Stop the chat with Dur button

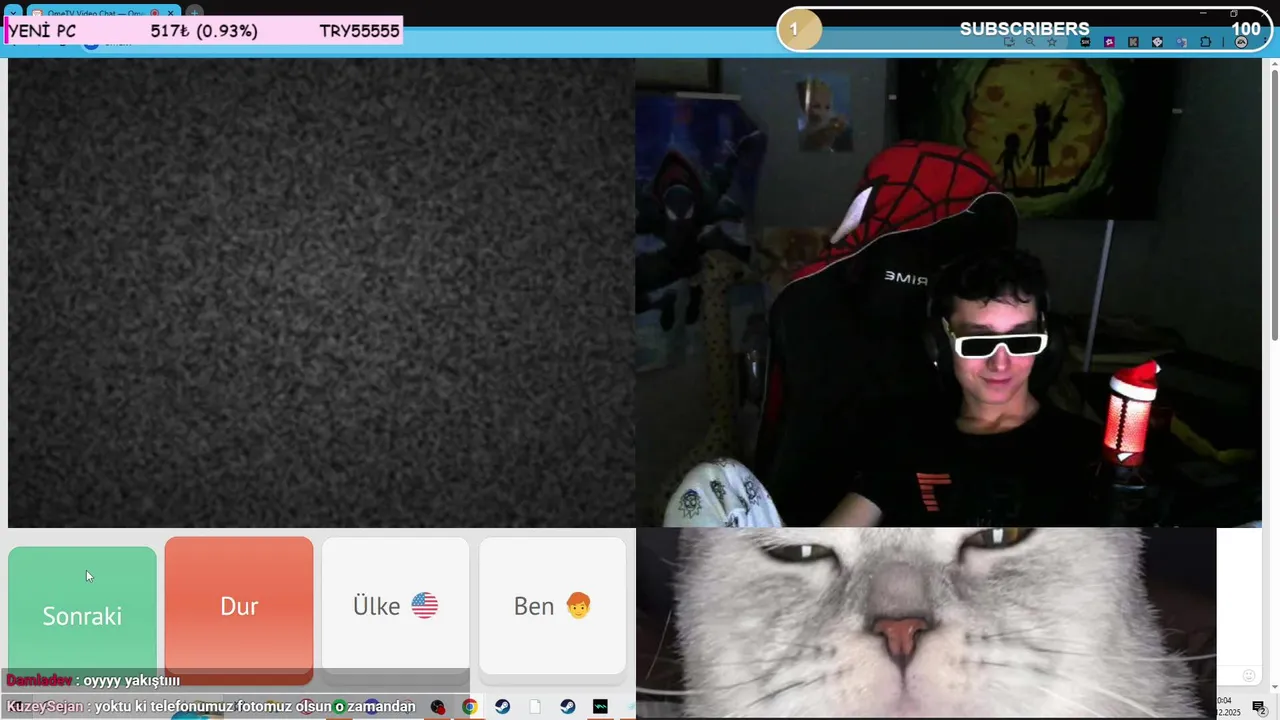pyautogui.click(x=239, y=606)
